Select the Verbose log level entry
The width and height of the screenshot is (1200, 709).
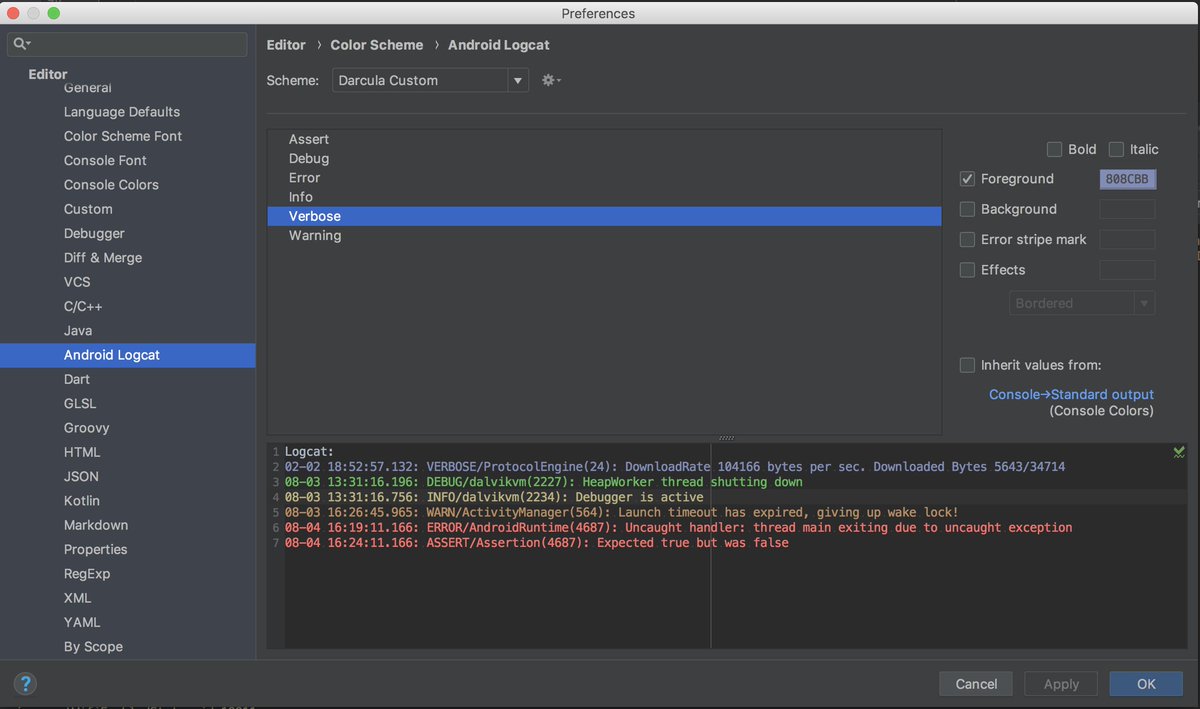coord(604,216)
